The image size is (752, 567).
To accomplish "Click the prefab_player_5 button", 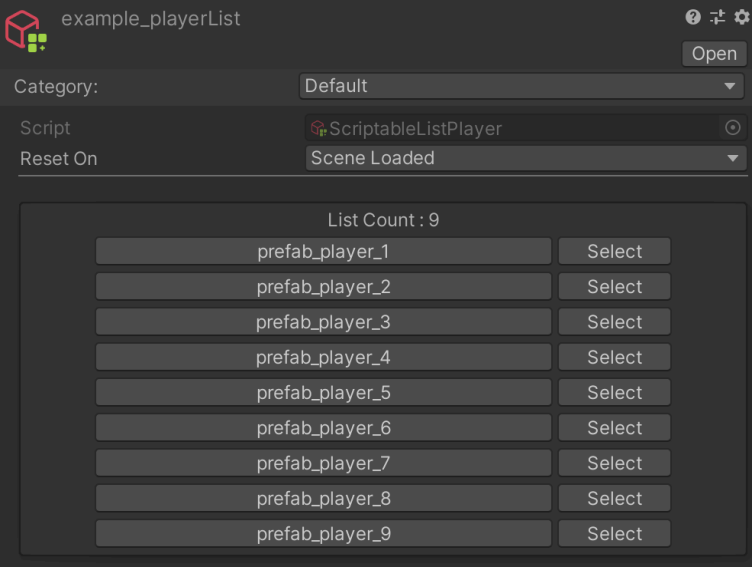I will (323, 392).
